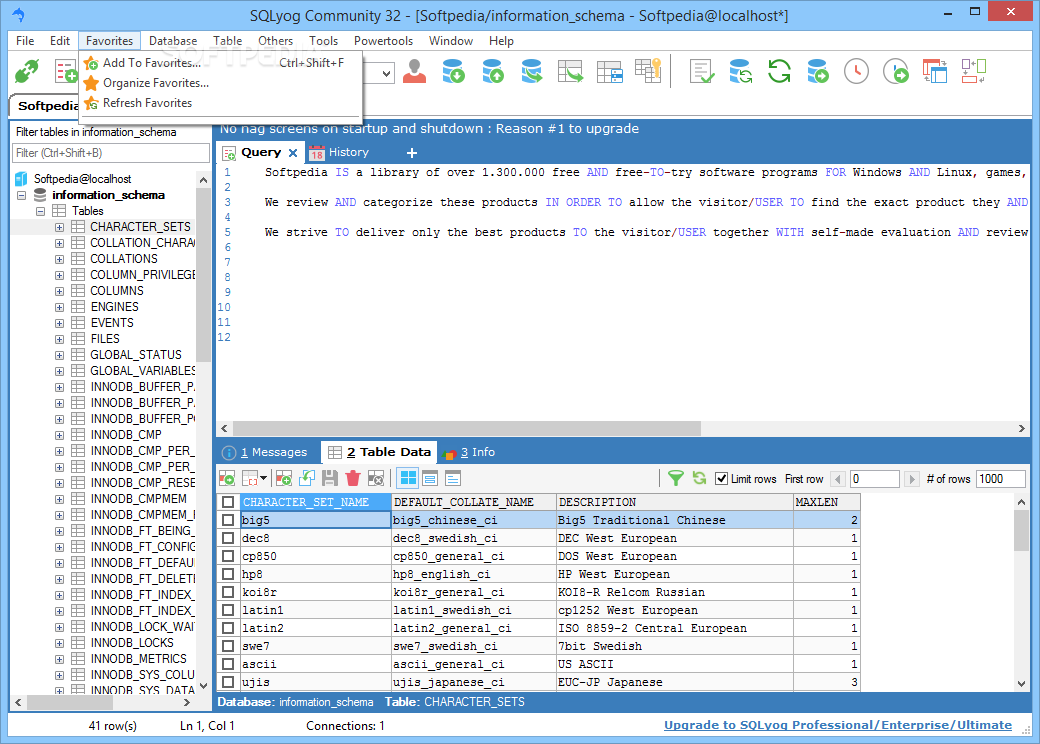This screenshot has width=1040, height=744.
Task: Click the document with green checkmark icon
Action: (x=702, y=71)
